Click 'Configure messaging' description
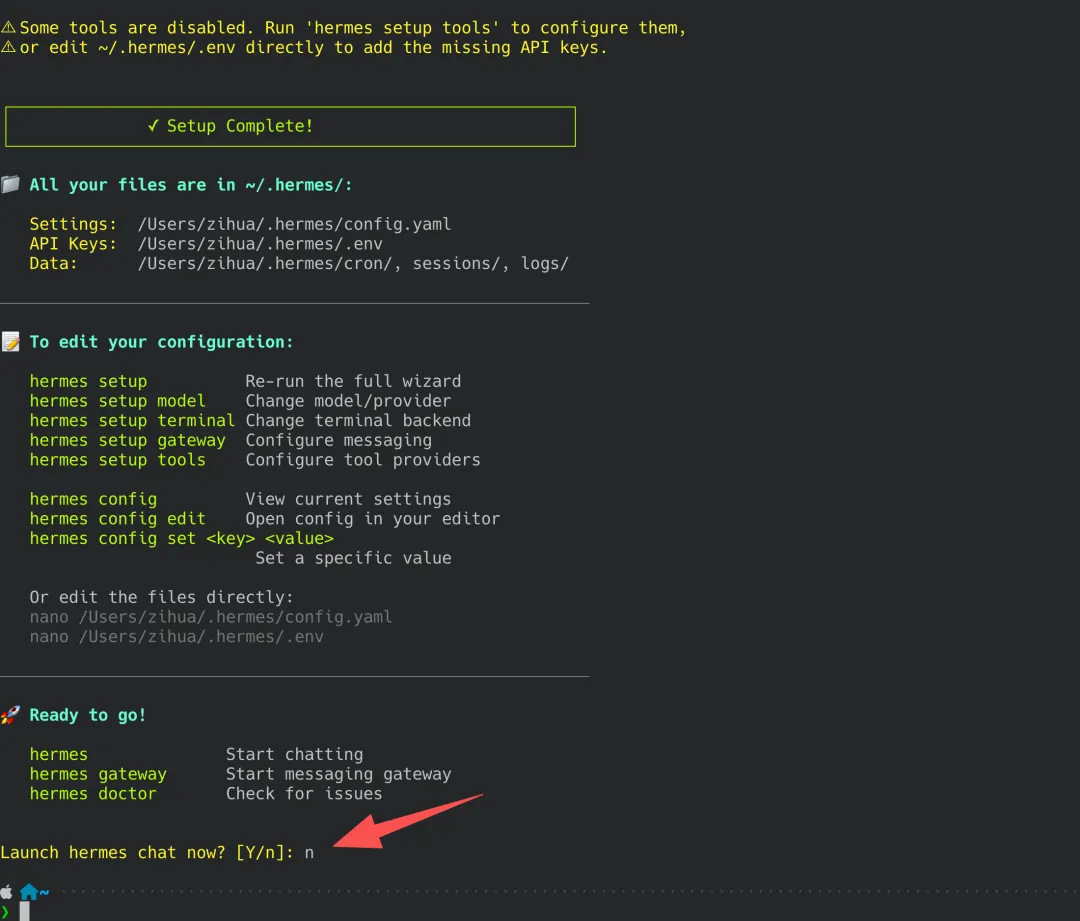 pos(339,440)
